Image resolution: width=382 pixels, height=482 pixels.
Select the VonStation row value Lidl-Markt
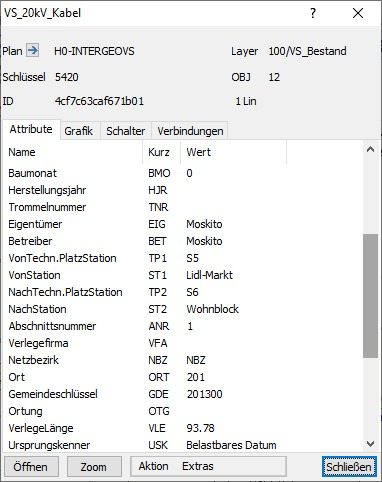[x=209, y=275]
